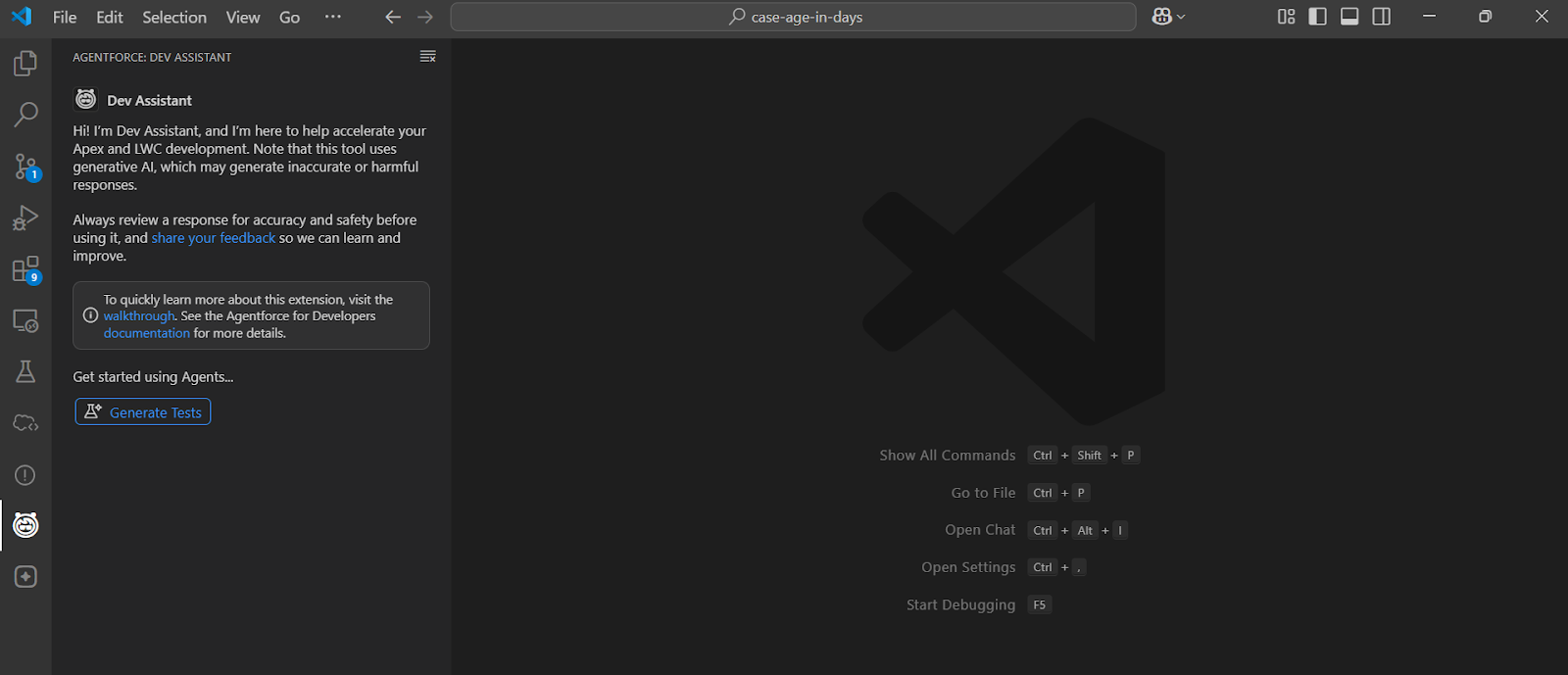The width and height of the screenshot is (1568, 675).
Task: Open the Testing flask view
Action: point(25,371)
